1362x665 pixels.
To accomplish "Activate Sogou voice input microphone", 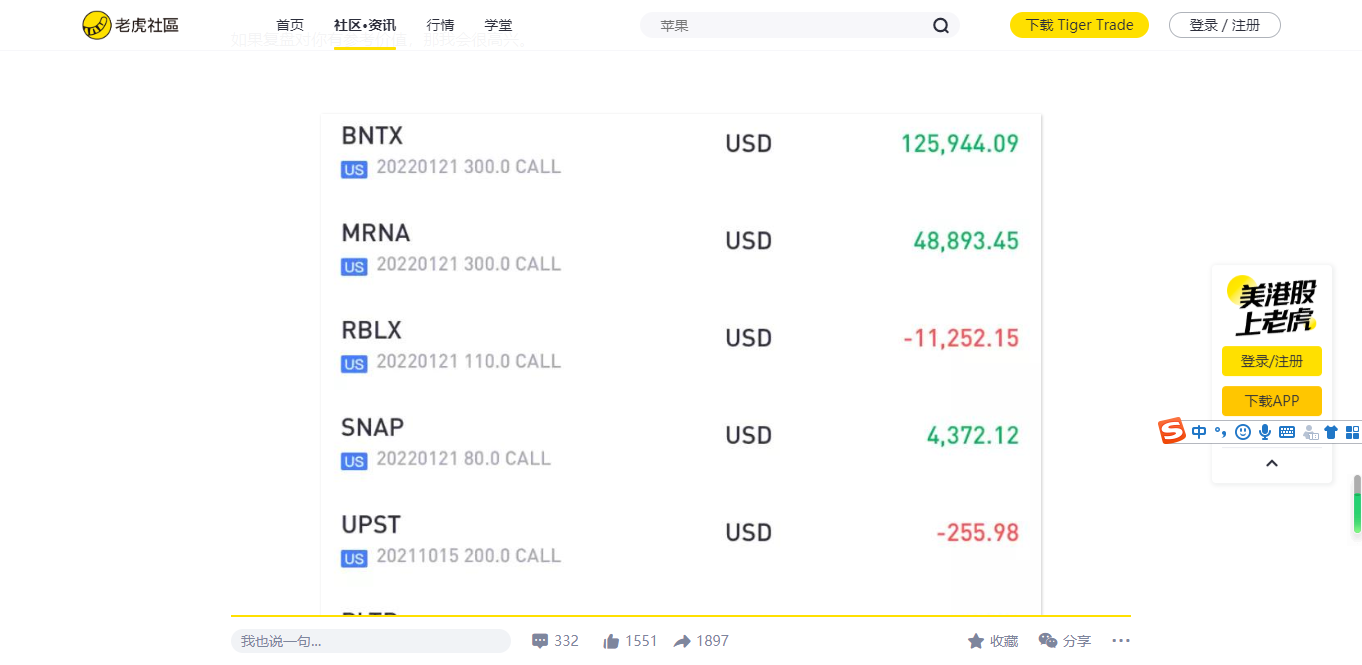I will 1265,432.
